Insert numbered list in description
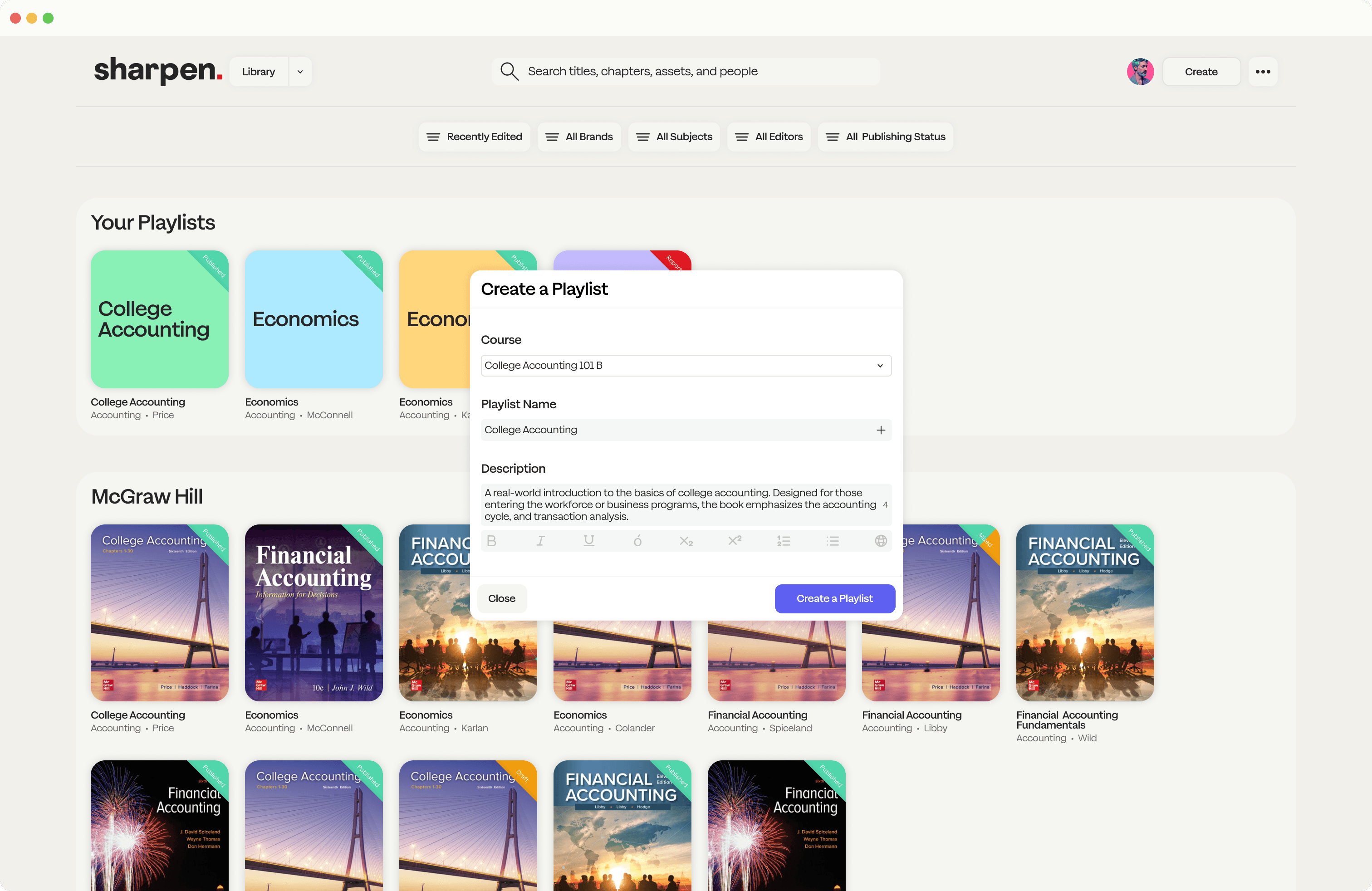This screenshot has height=891, width=1372. click(784, 541)
